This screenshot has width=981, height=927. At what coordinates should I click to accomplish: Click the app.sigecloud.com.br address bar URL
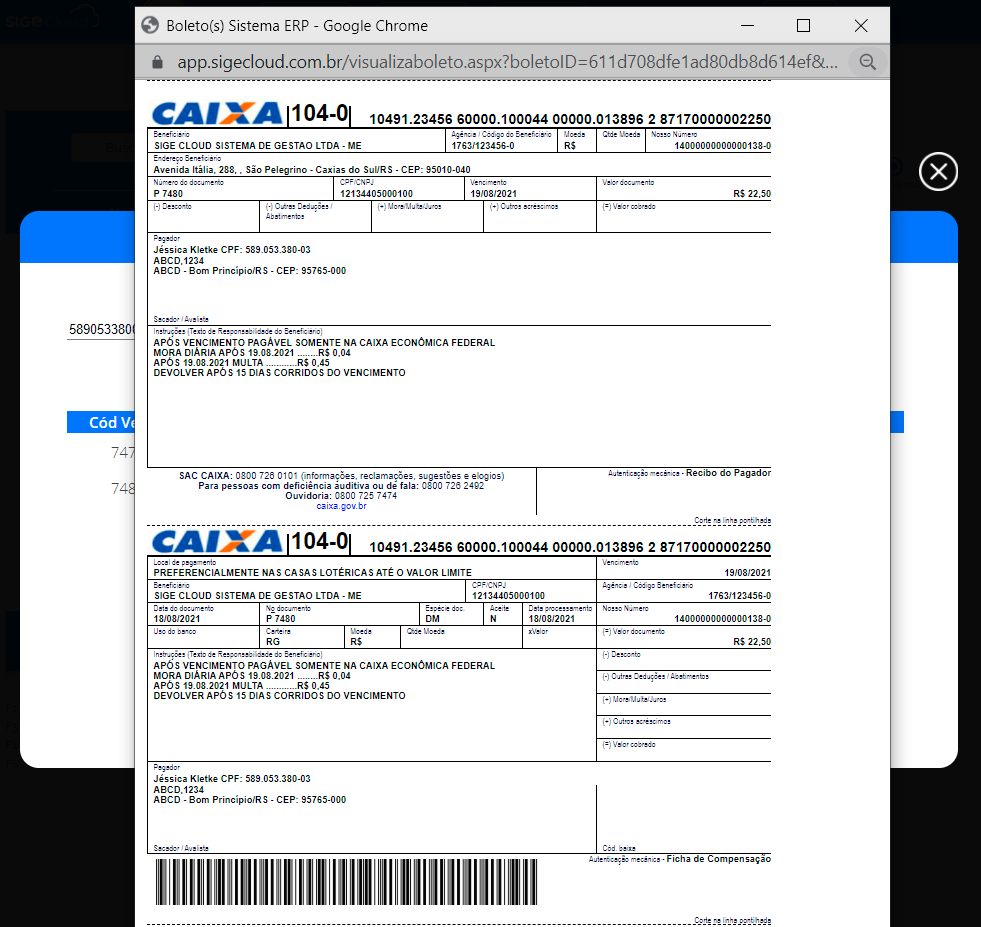pos(507,62)
